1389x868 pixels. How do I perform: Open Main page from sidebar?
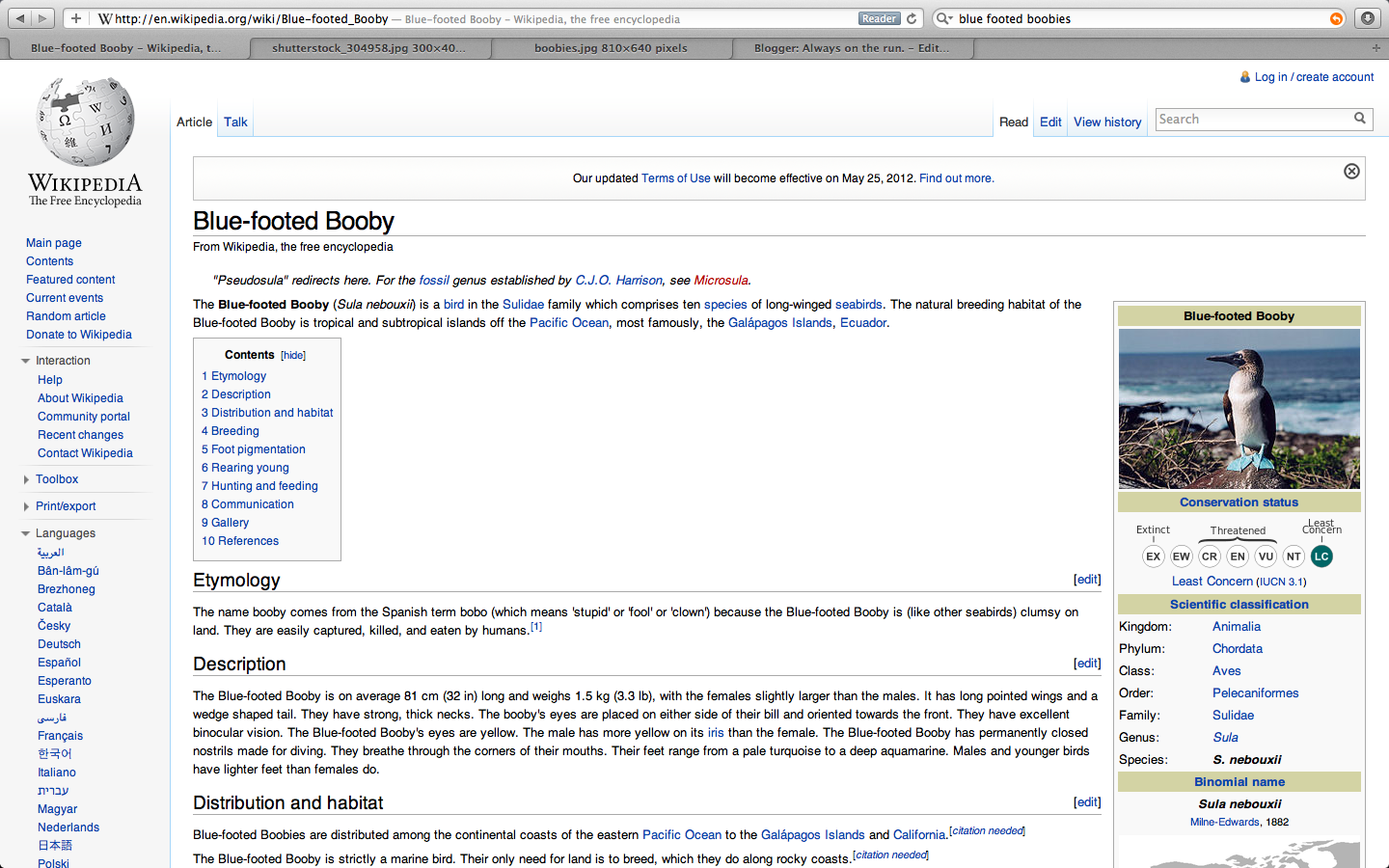point(54,243)
